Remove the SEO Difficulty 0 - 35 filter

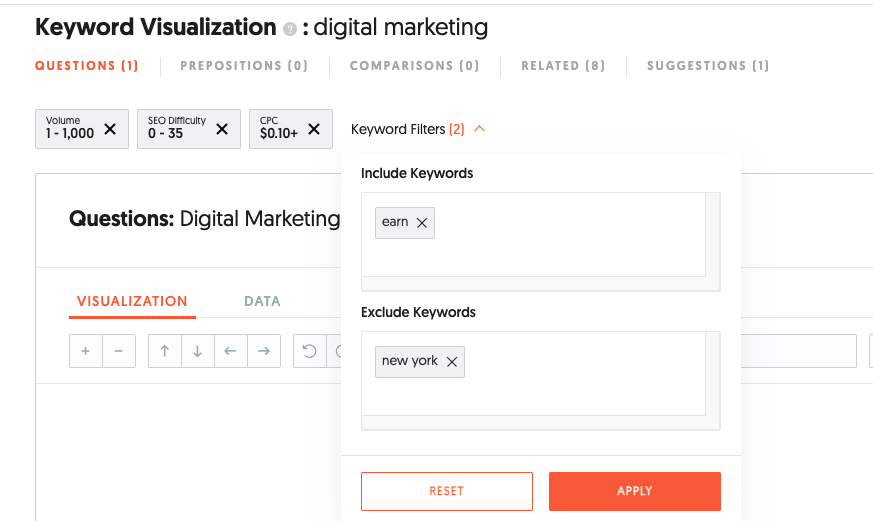[222, 128]
